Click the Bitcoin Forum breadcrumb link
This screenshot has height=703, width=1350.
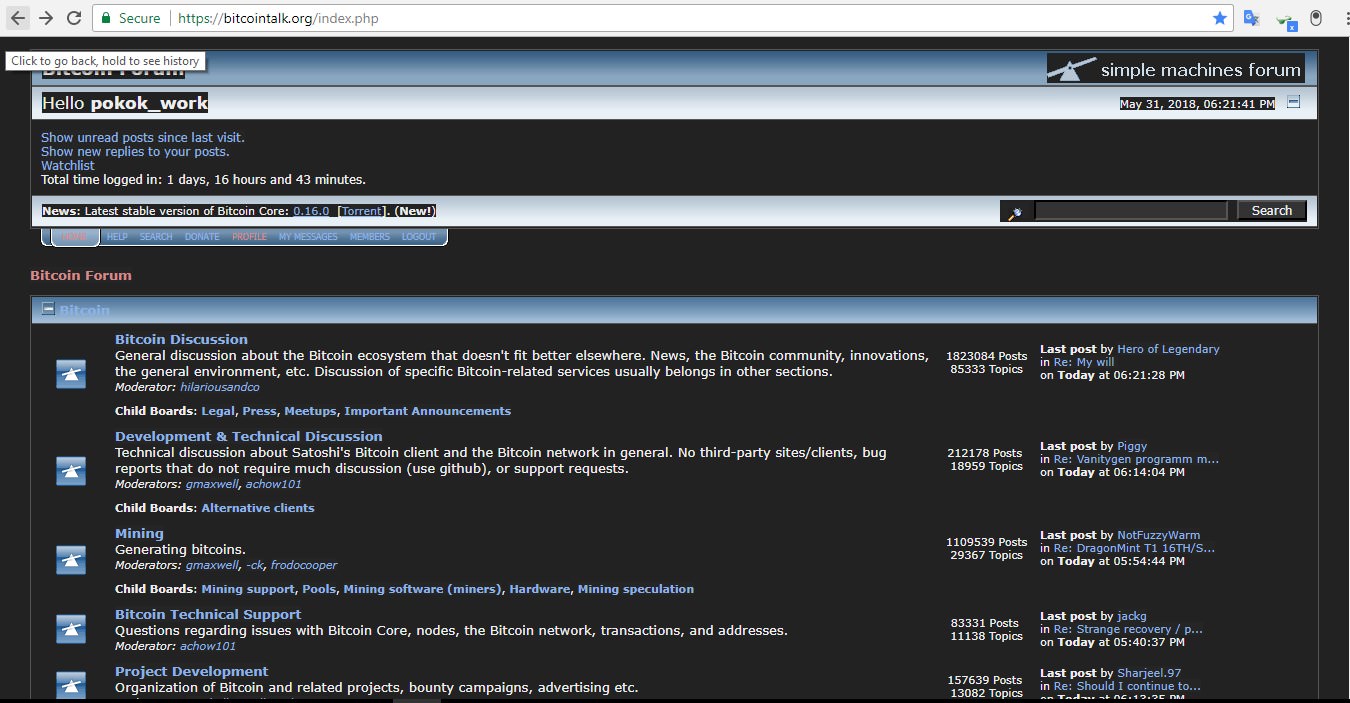pos(81,275)
